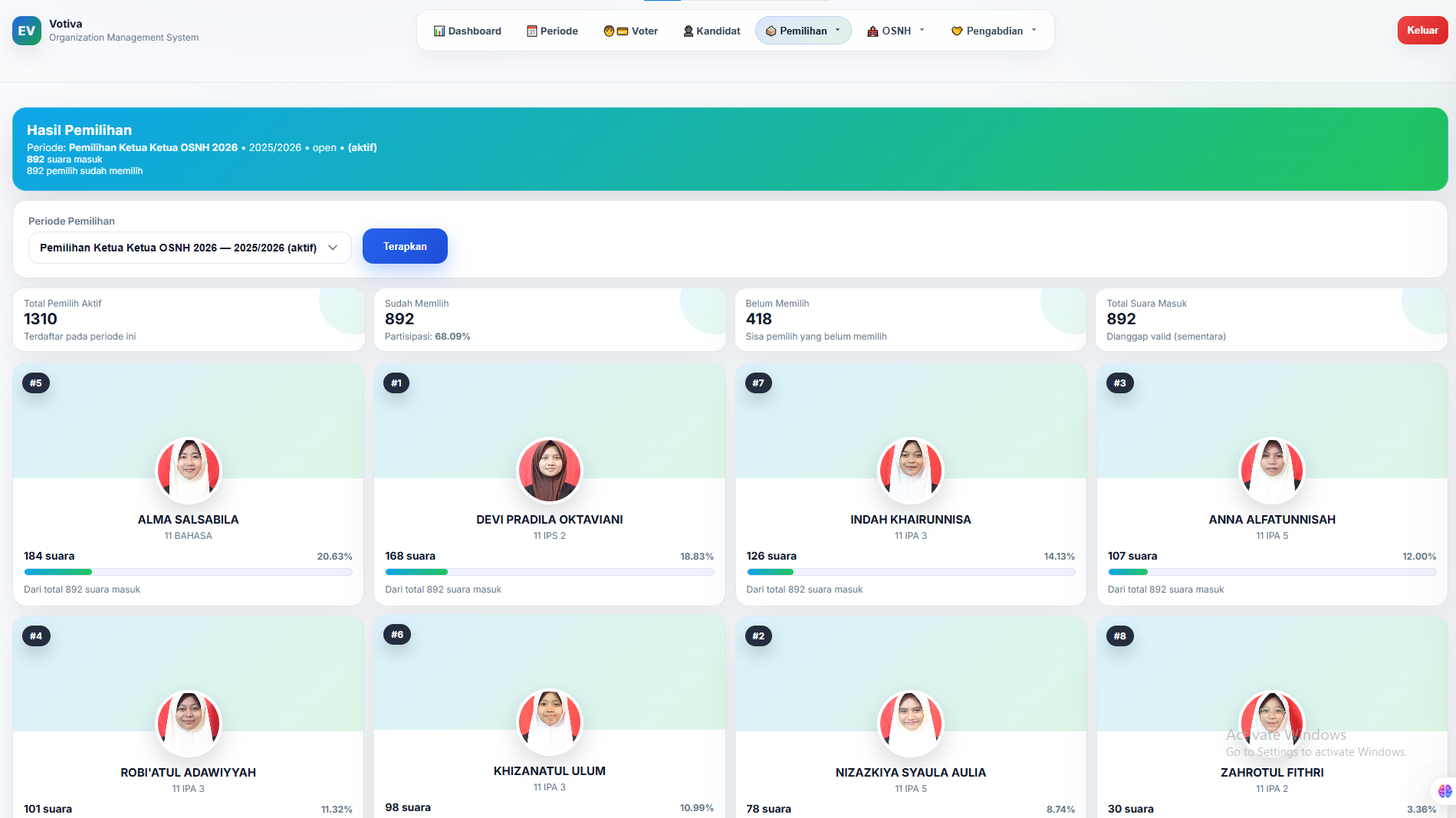Click Nizazkiya Syaula Aulia's photo

coord(911,723)
